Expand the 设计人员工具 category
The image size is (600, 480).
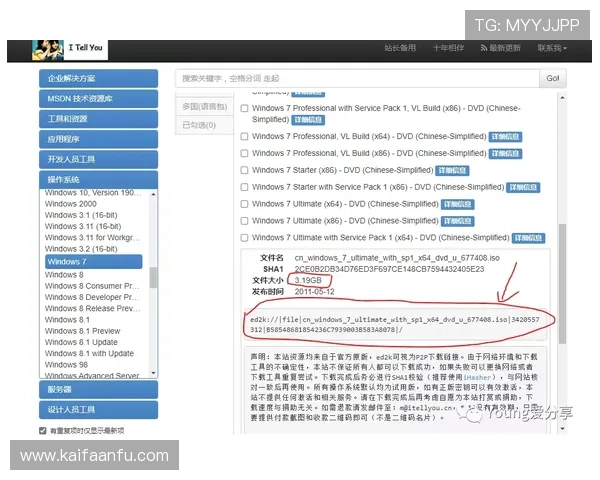click(x=98, y=410)
